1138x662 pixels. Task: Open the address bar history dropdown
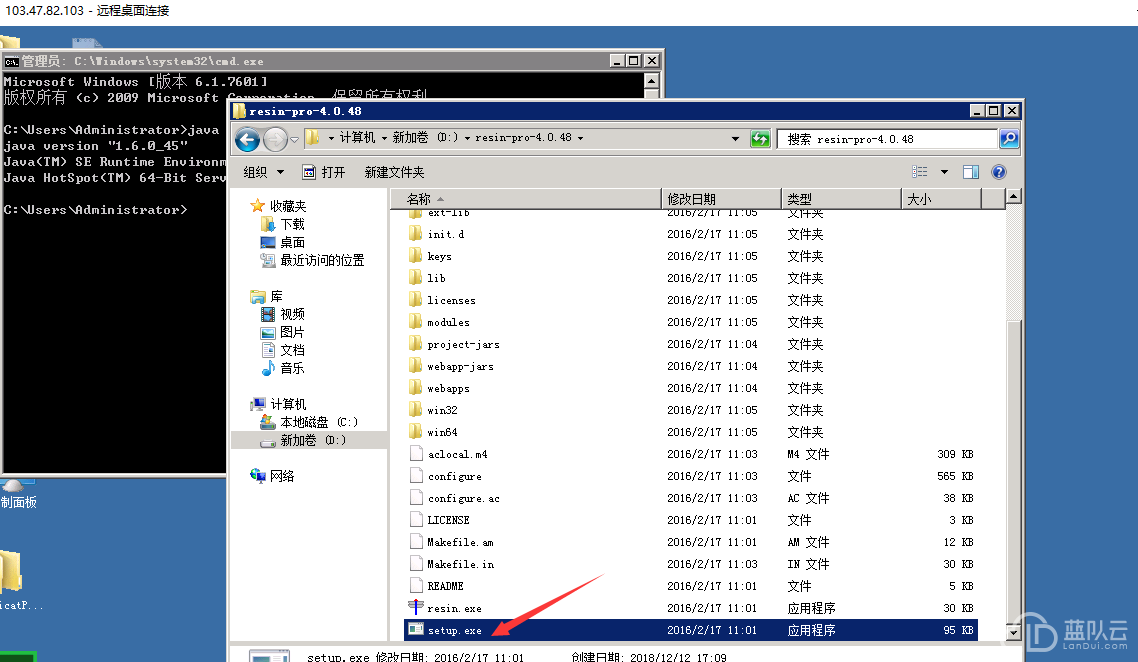[735, 139]
